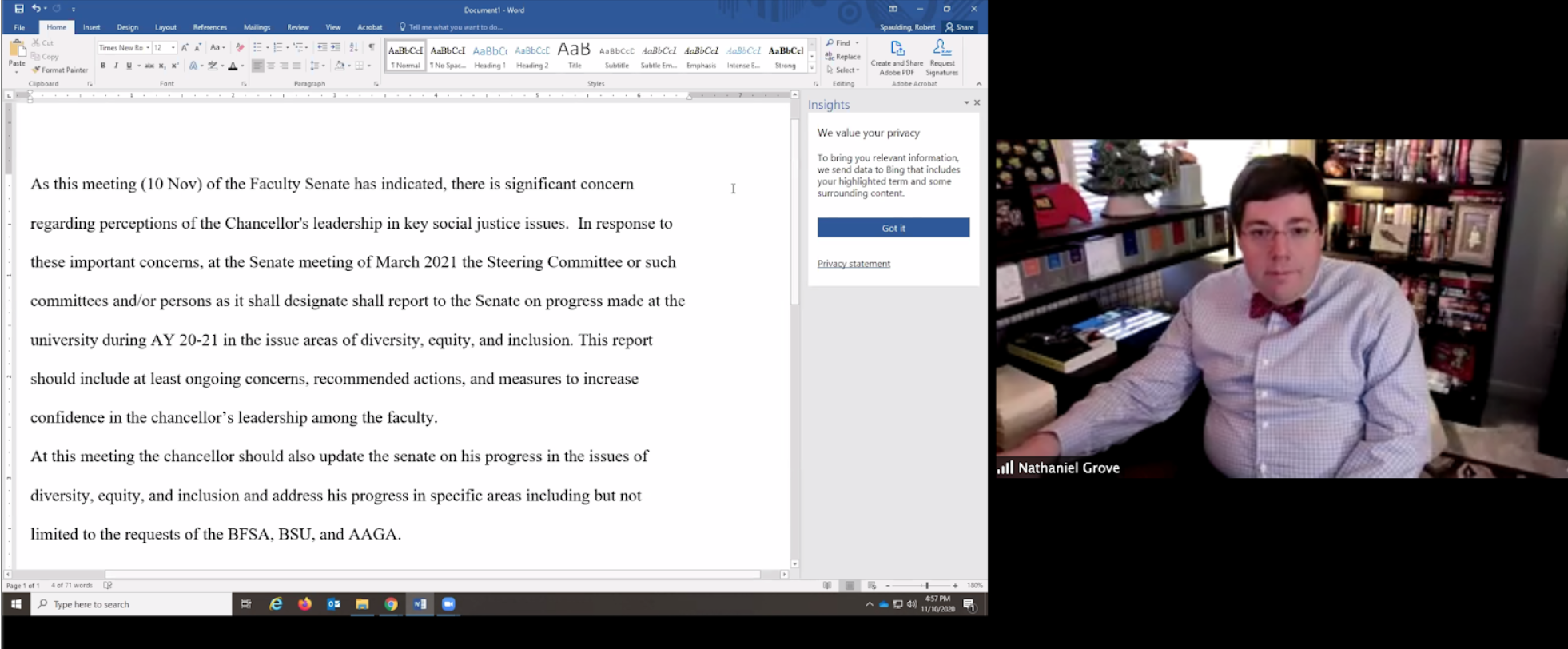Toggle Print Layout view in status bar
Viewport: 1568px width, 649px height.
tap(850, 585)
